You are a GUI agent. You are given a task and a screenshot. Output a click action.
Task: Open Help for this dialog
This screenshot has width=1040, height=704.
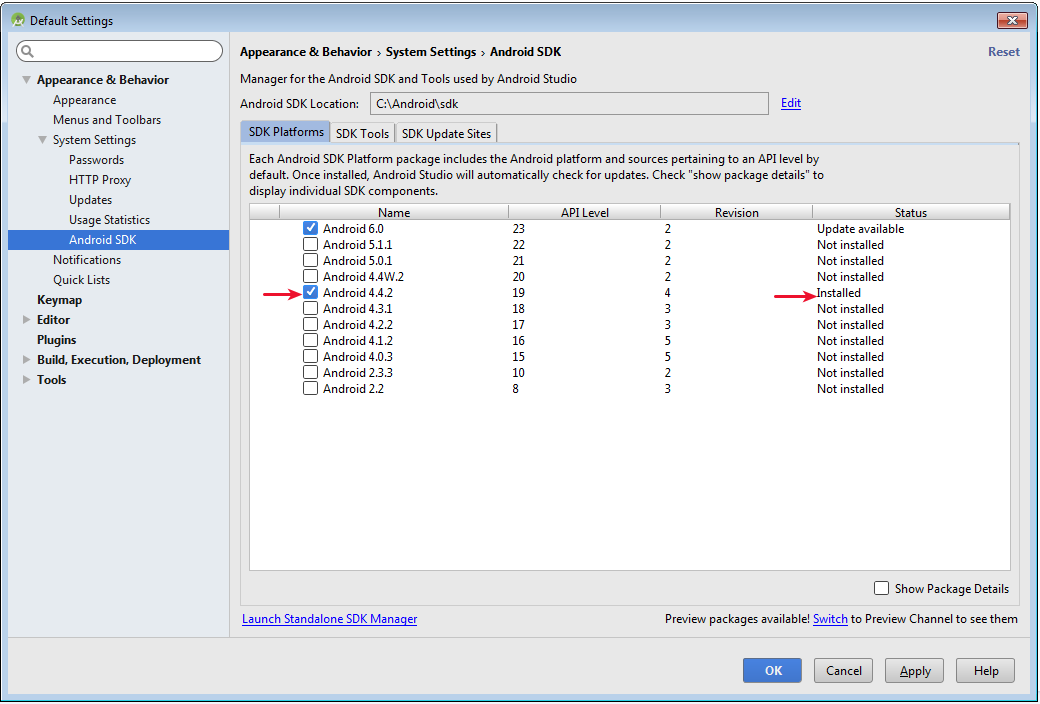click(986, 671)
